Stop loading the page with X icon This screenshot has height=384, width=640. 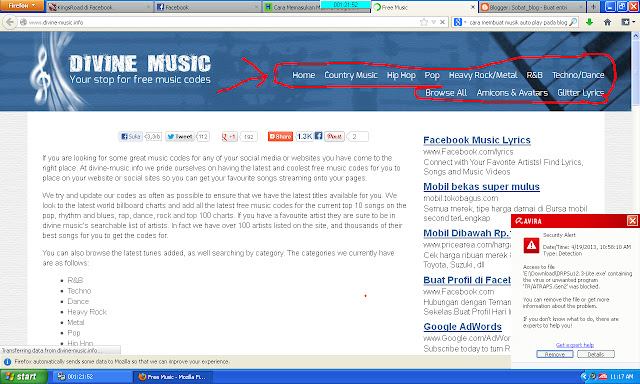coord(442,22)
